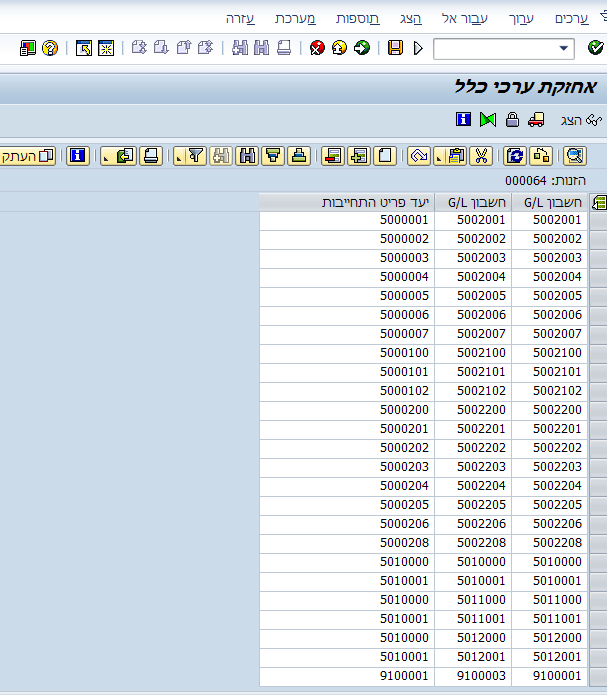Open the ערכים menu
Viewport: 607px width, 695px height.
[x=572, y=19]
